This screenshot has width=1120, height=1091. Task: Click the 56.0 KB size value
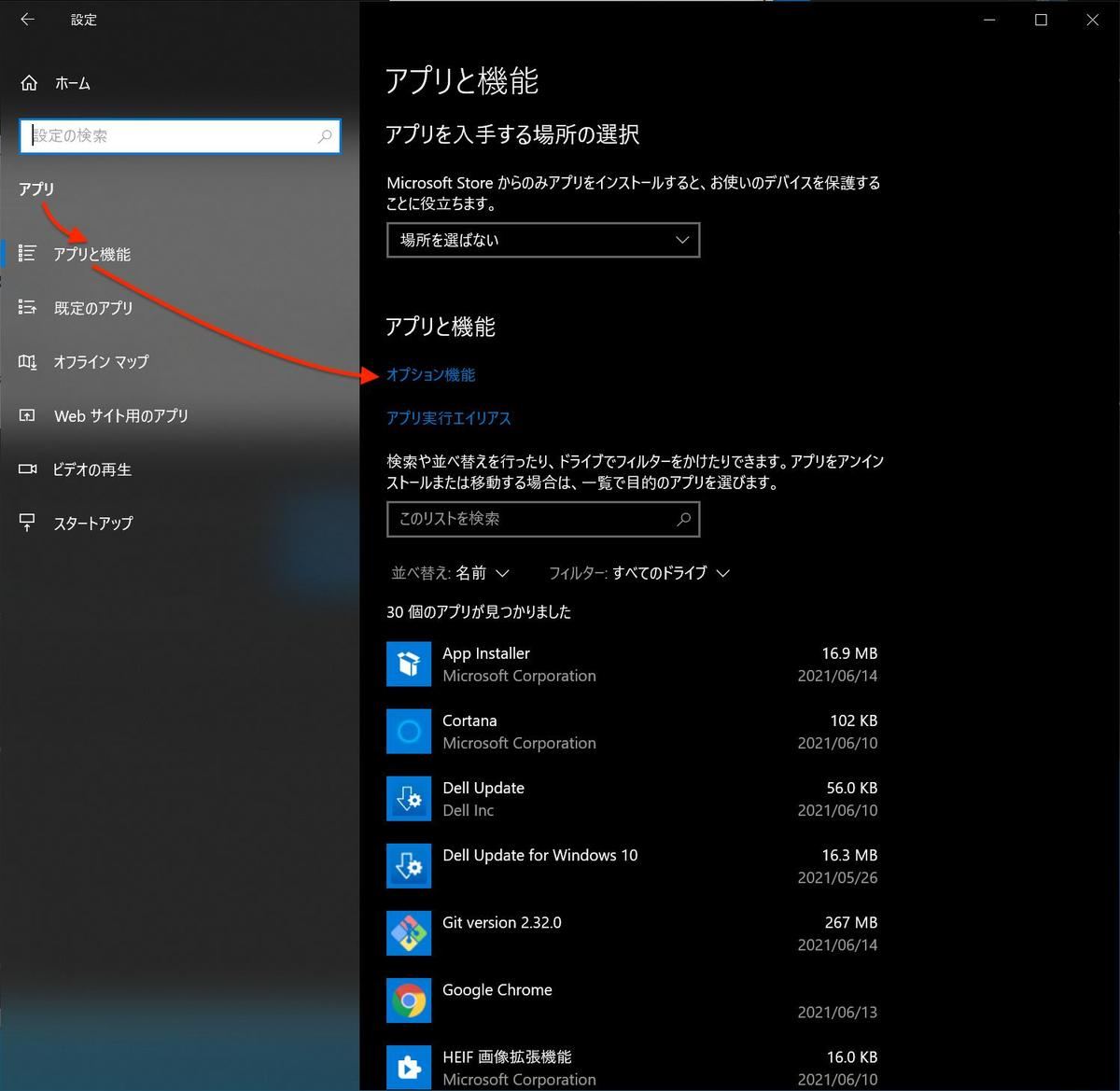(852, 788)
